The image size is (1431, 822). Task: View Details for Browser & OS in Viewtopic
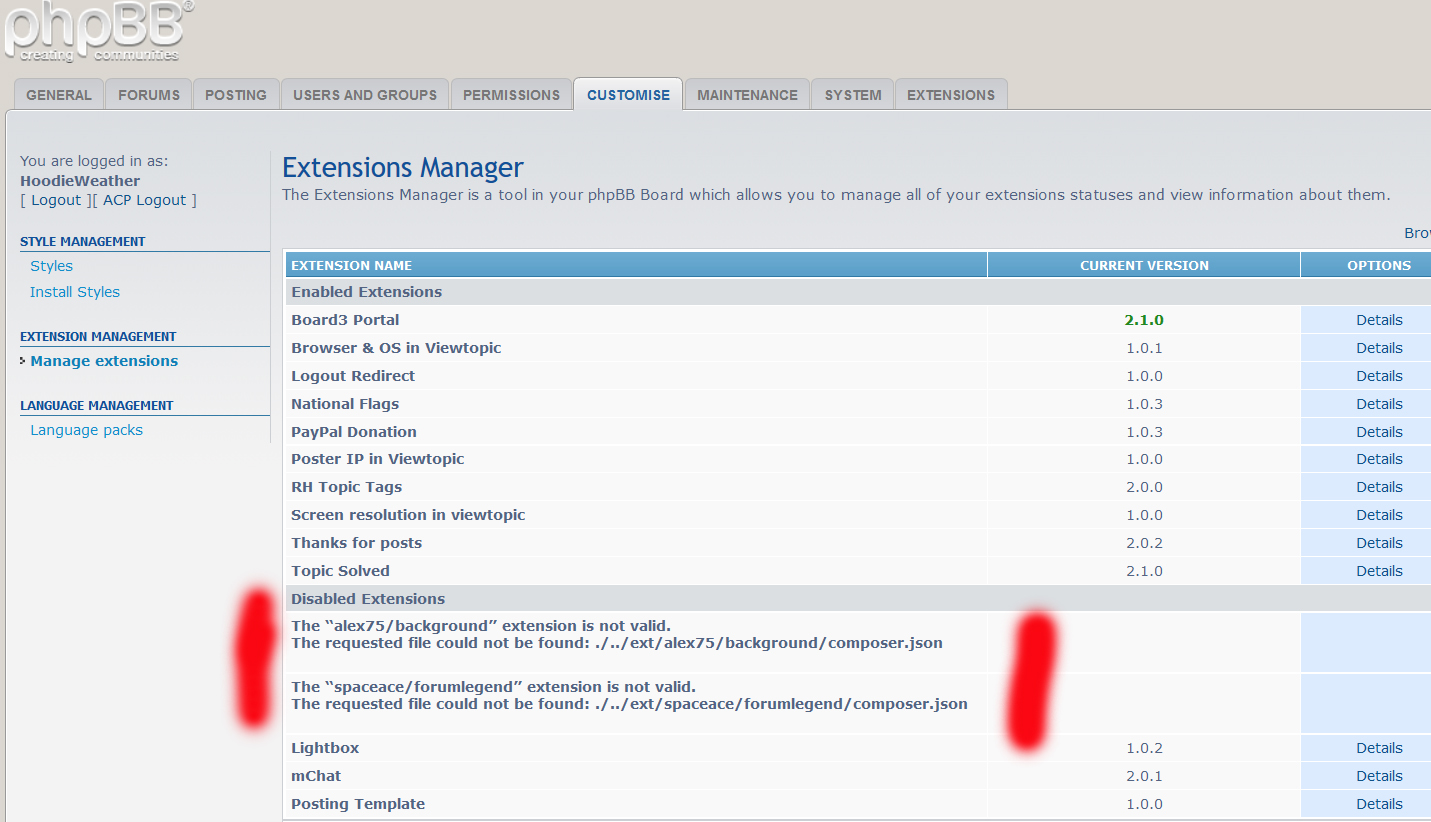tap(1379, 348)
